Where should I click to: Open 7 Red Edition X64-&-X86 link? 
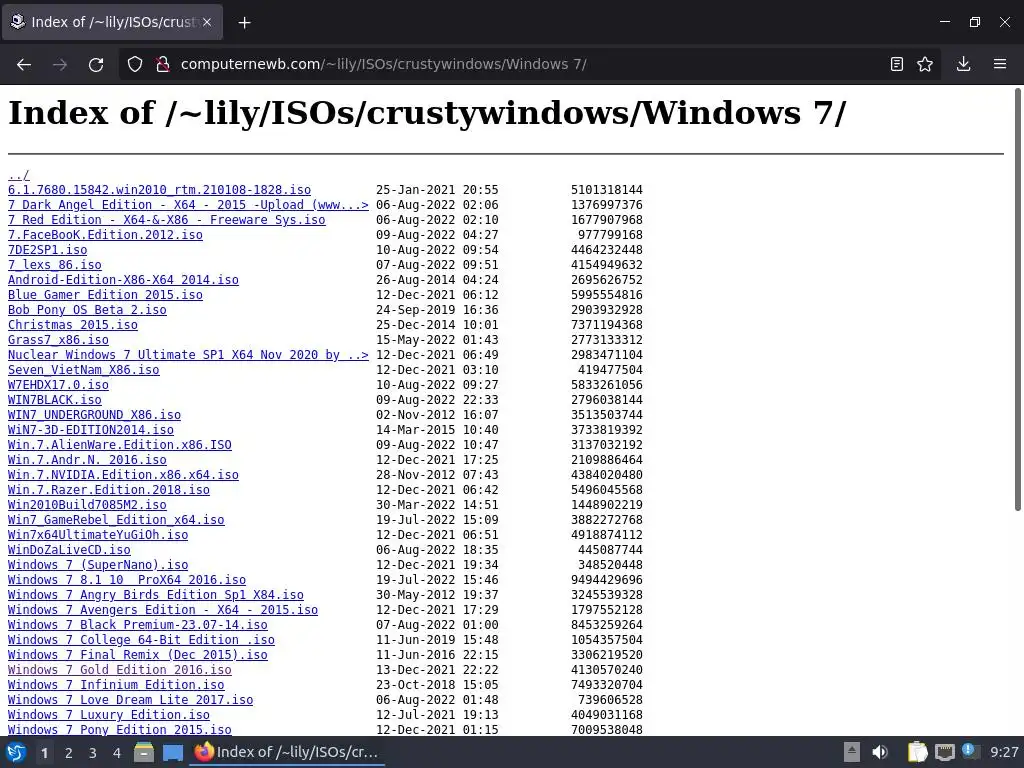click(x=167, y=220)
